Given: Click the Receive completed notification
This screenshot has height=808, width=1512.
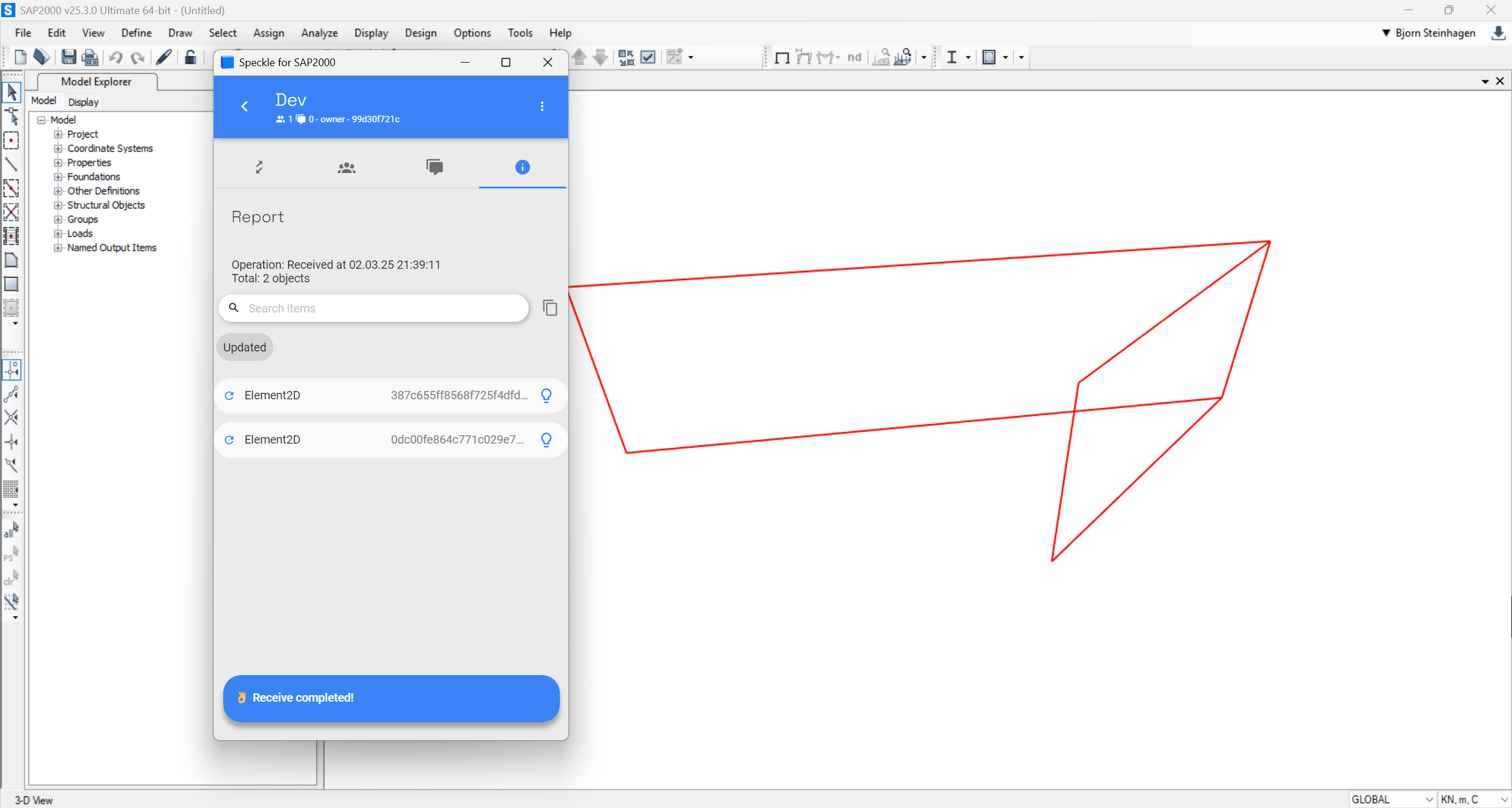Looking at the screenshot, I should (391, 698).
